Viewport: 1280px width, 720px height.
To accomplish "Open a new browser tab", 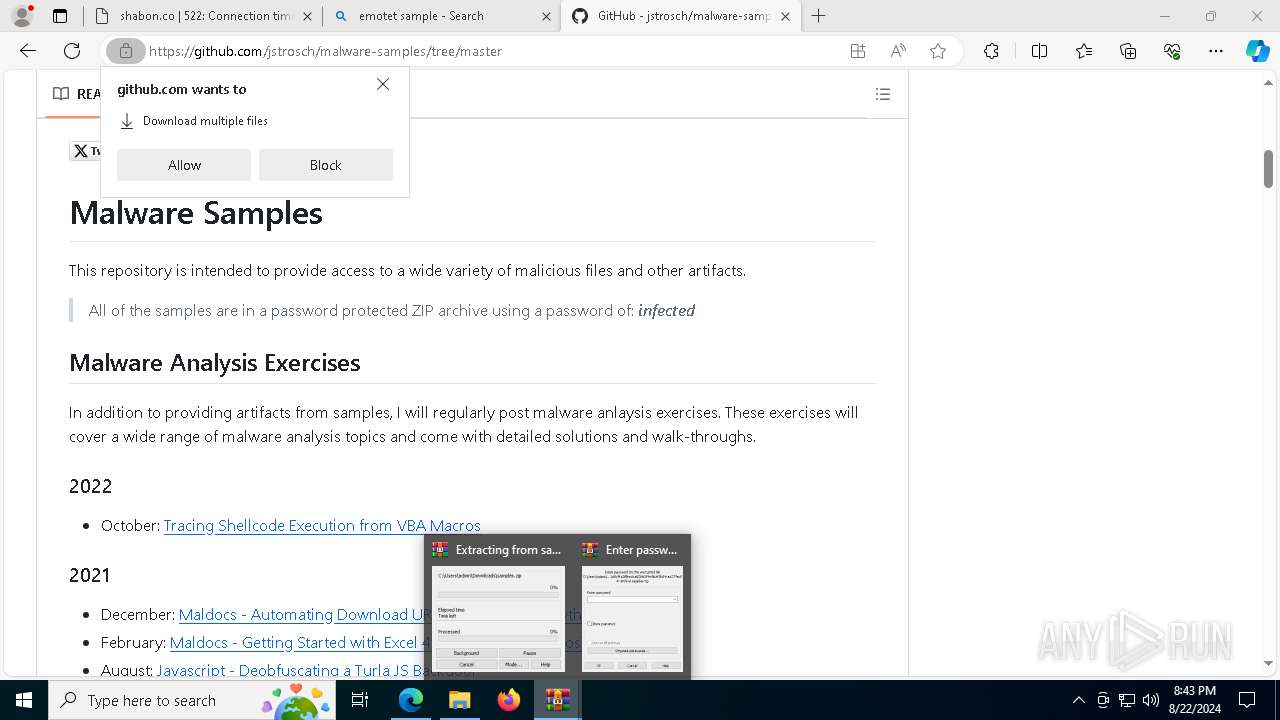I will pos(819,16).
